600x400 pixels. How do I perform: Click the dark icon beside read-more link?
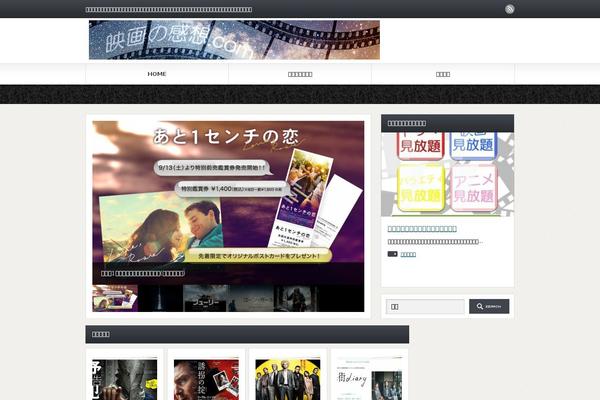pyautogui.click(x=392, y=254)
